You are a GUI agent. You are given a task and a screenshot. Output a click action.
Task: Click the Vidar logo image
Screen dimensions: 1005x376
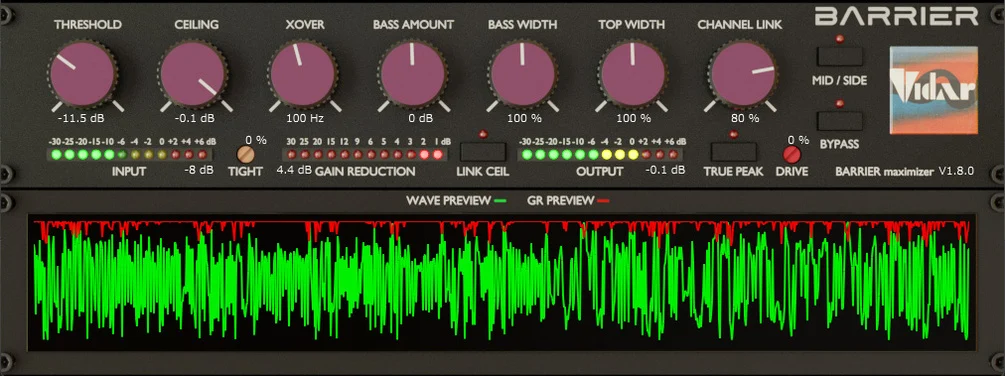click(x=933, y=90)
